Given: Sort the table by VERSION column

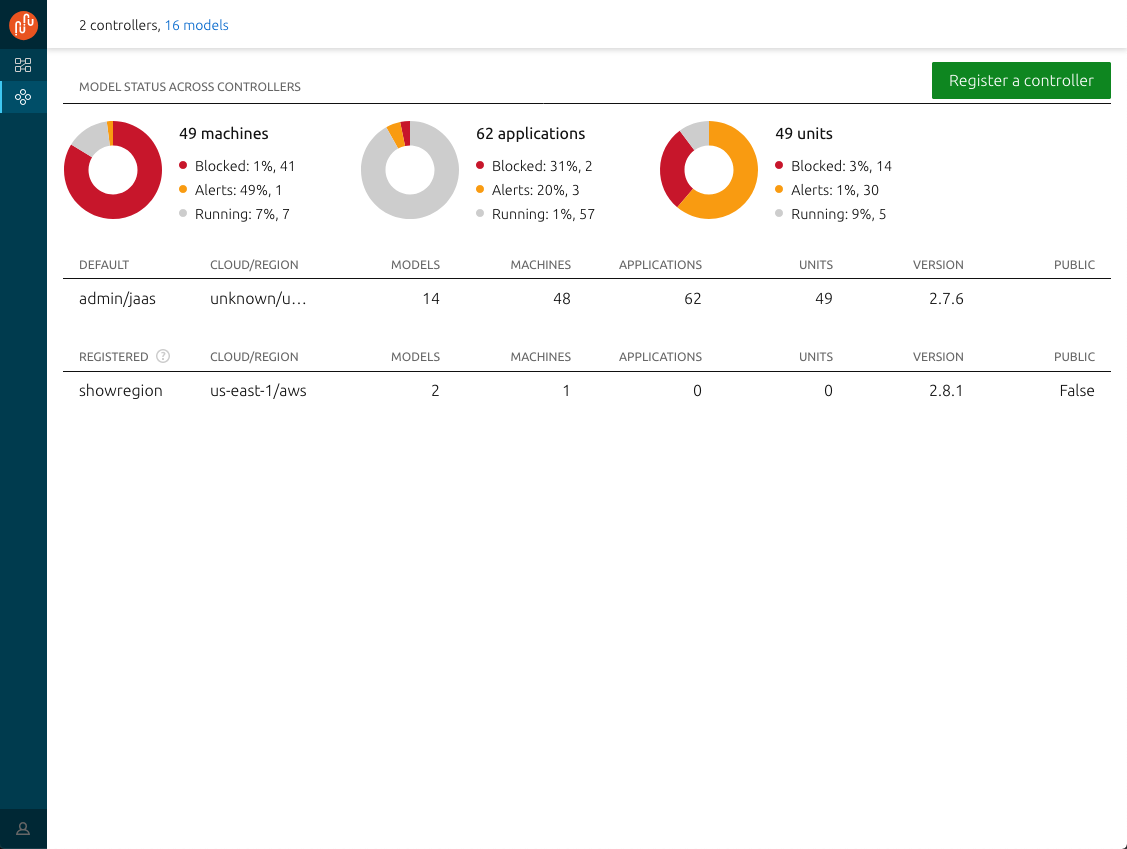Looking at the screenshot, I should 938,264.
